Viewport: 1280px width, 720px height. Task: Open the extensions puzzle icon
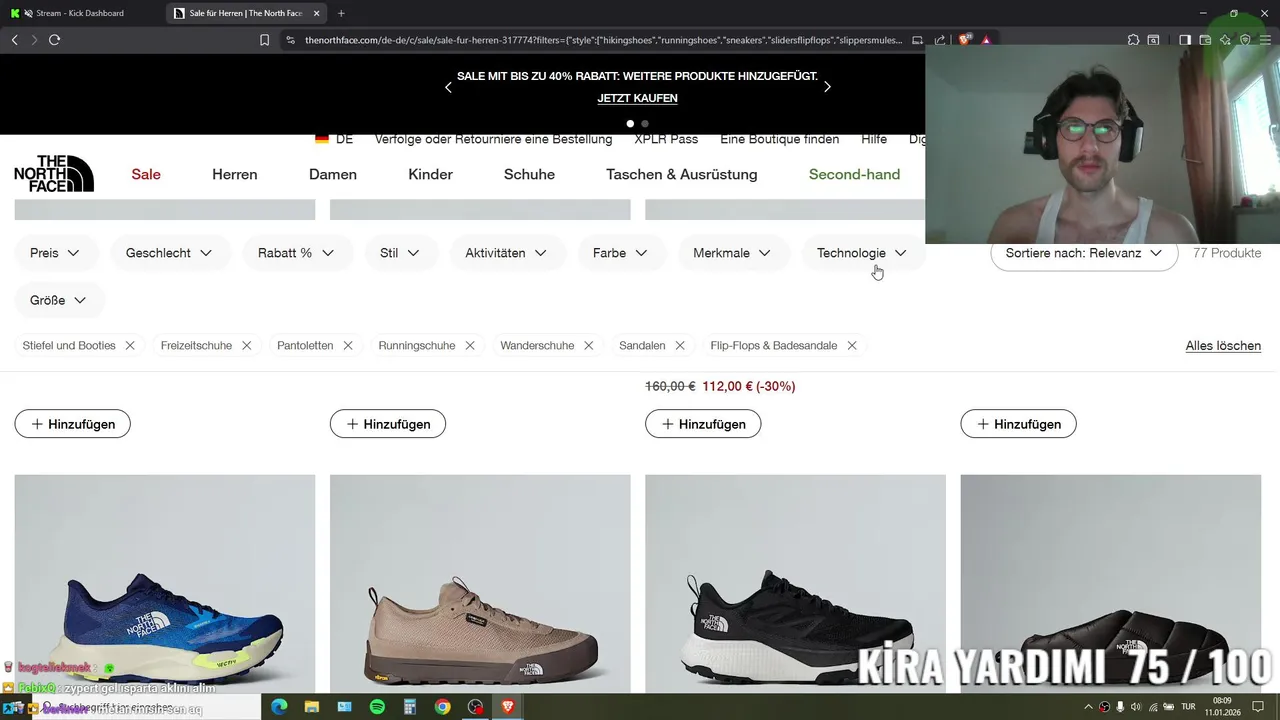pyautogui.click(x=1133, y=40)
